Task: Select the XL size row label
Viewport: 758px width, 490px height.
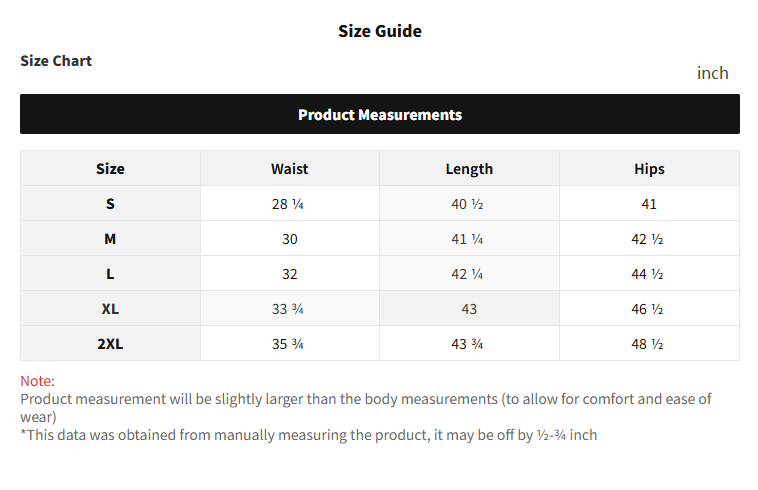Action: click(110, 309)
